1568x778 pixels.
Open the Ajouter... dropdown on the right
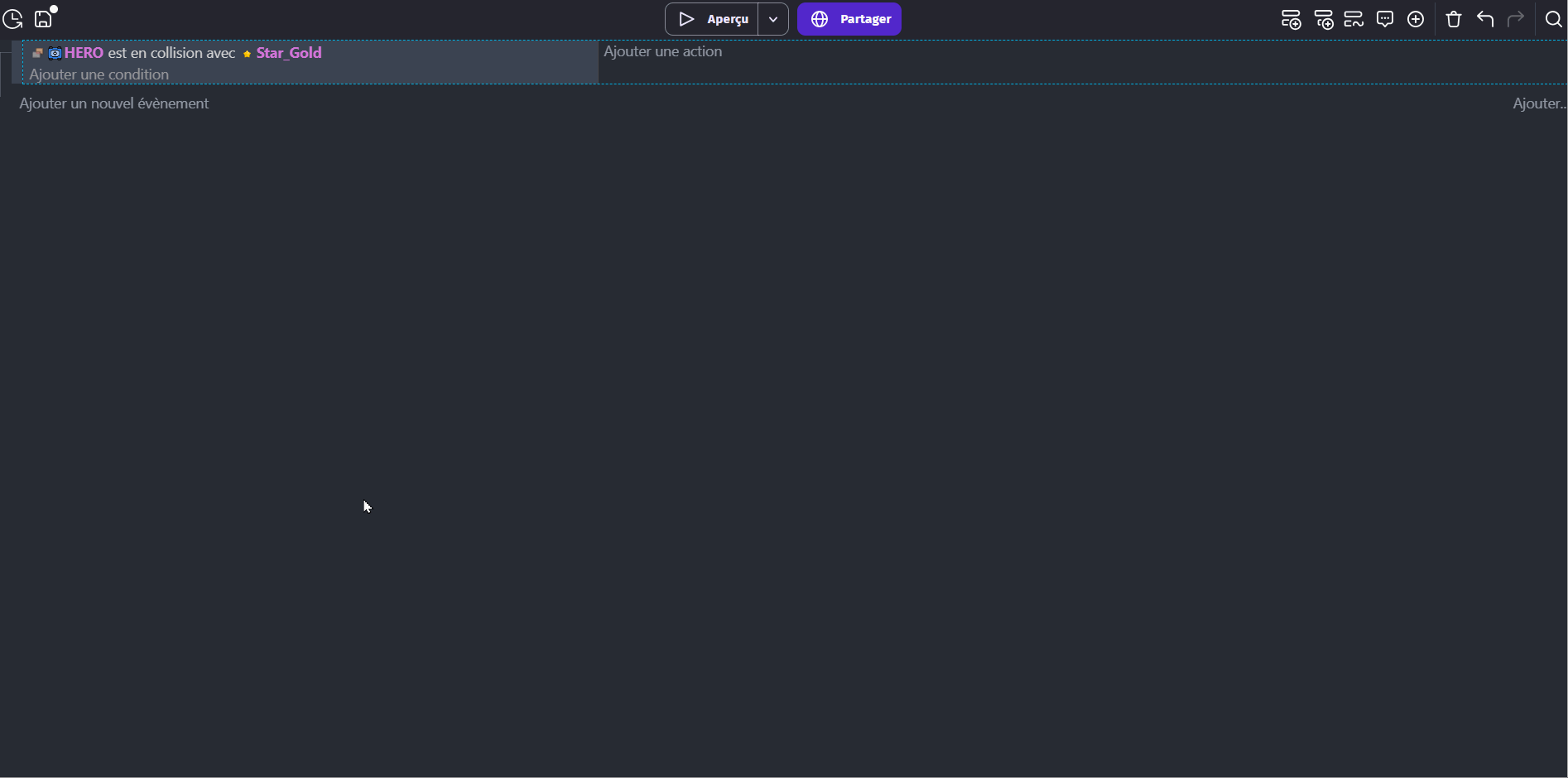coord(1538,103)
